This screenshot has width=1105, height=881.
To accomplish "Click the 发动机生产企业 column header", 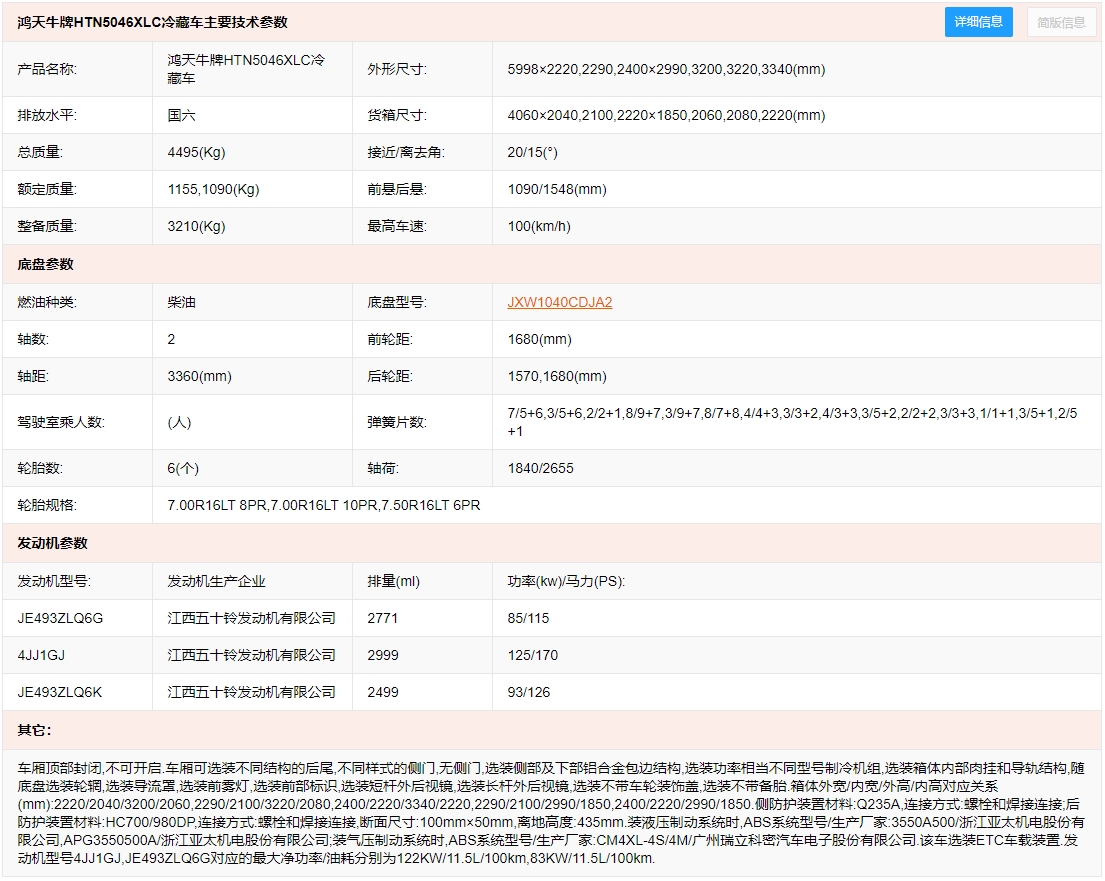I will pyautogui.click(x=216, y=581).
